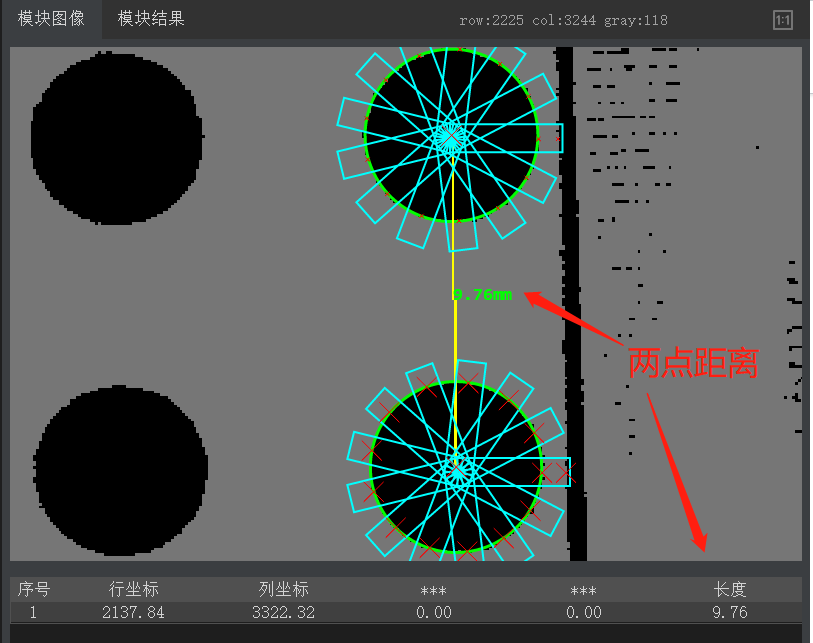This screenshot has height=643, width=813.
Task: Click the lower fitted circle with green outline
Action: 456,467
